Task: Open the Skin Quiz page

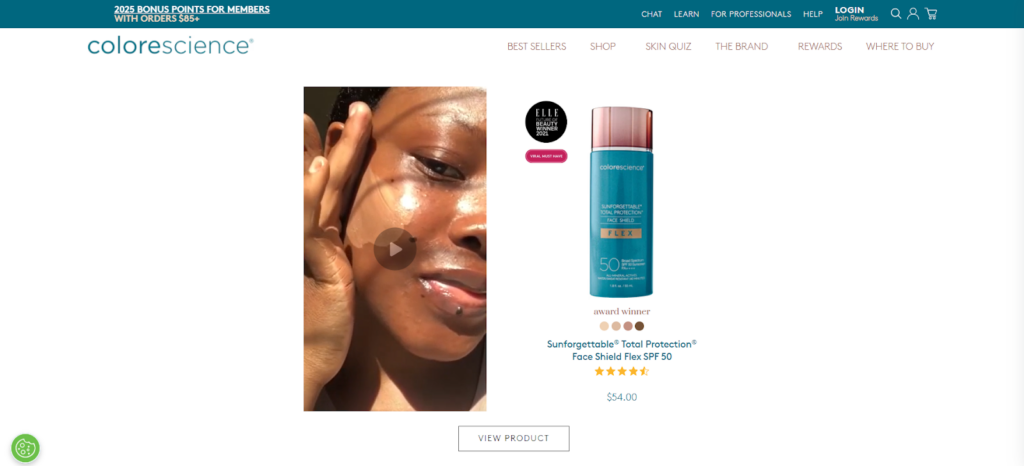Action: point(668,46)
